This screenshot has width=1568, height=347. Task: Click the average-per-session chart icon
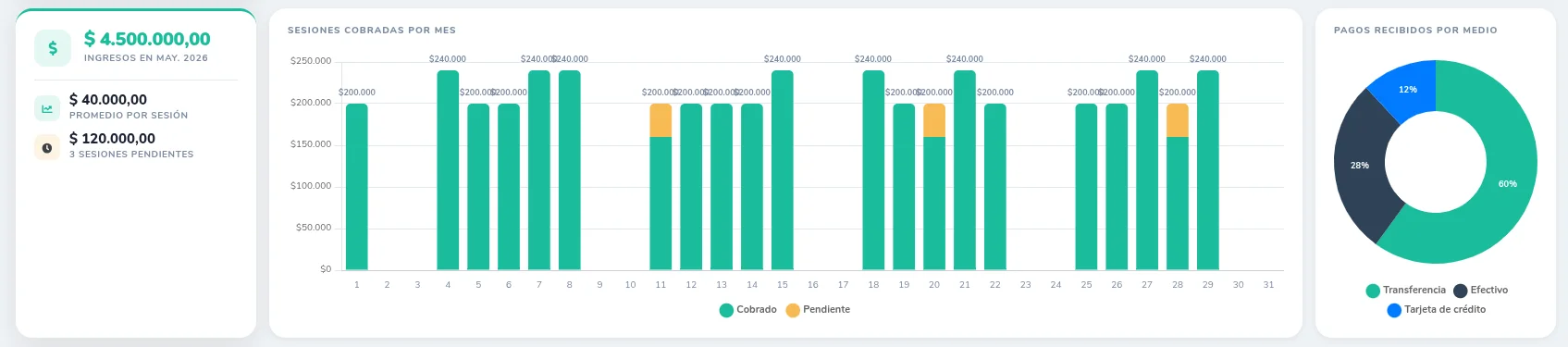46,108
